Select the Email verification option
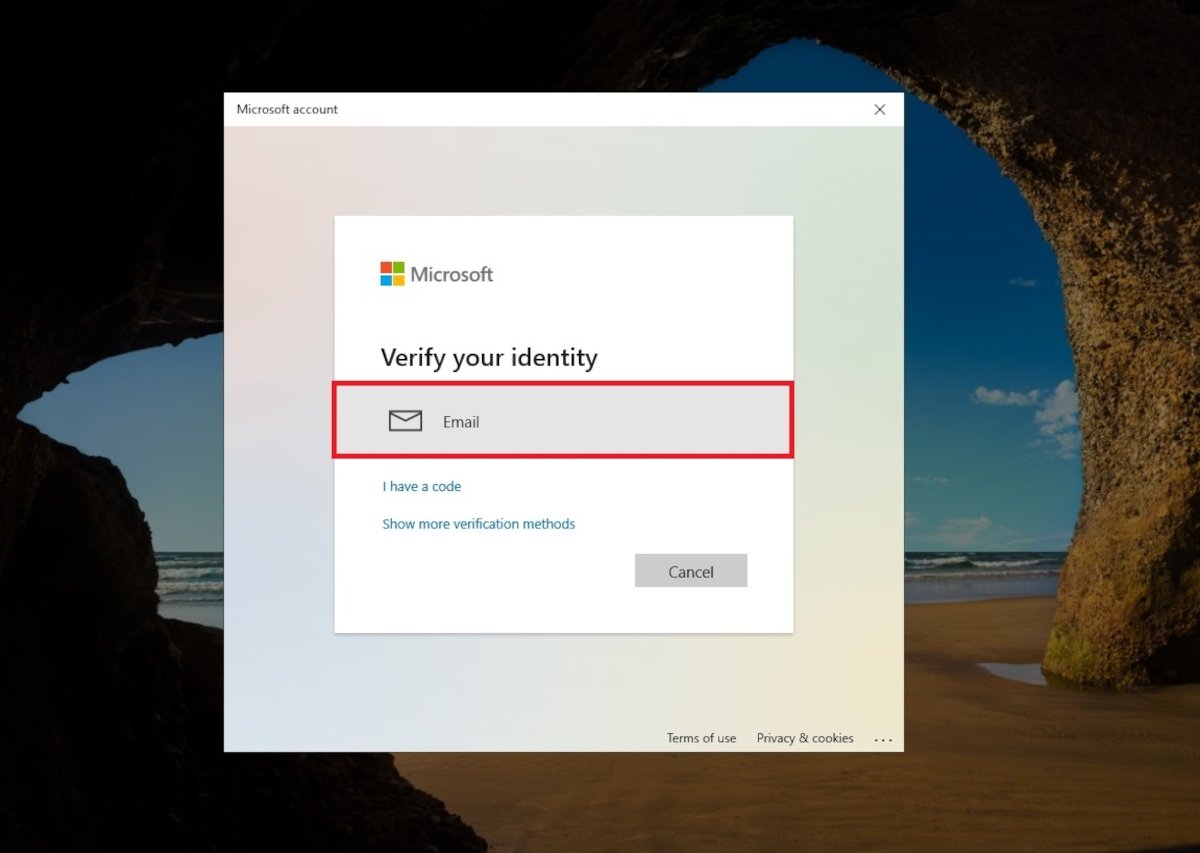 pyautogui.click(x=563, y=421)
